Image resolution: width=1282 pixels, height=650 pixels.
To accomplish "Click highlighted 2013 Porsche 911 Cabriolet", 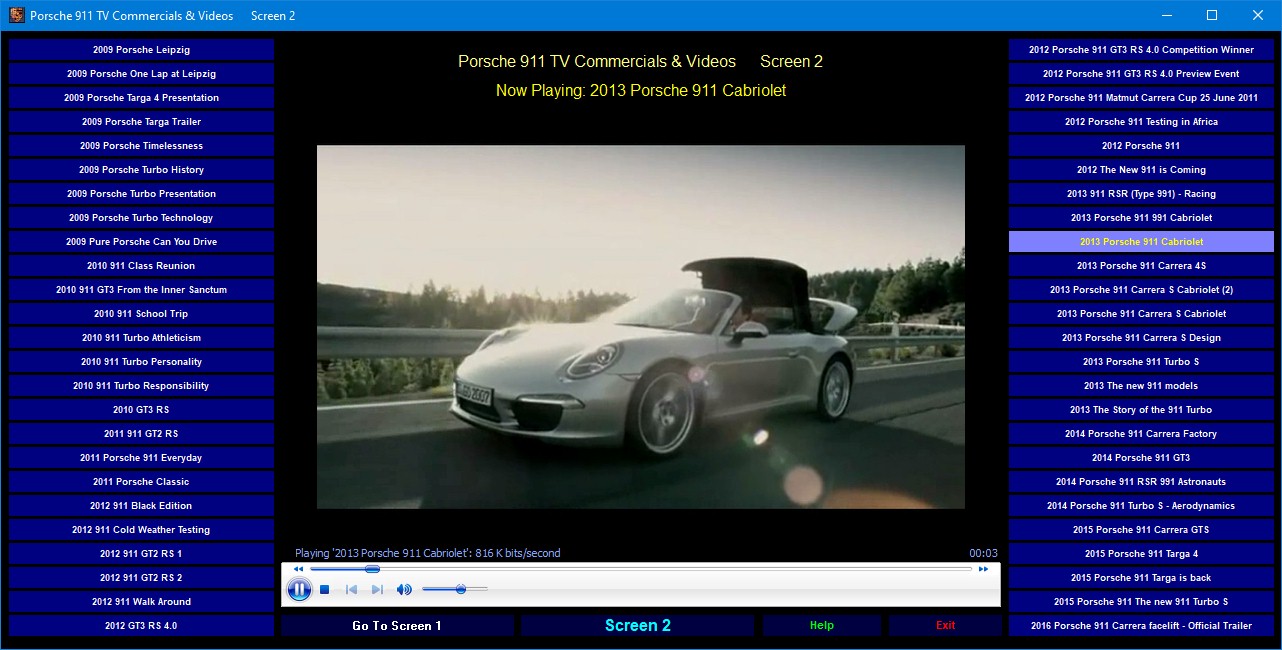I will coord(1141,242).
